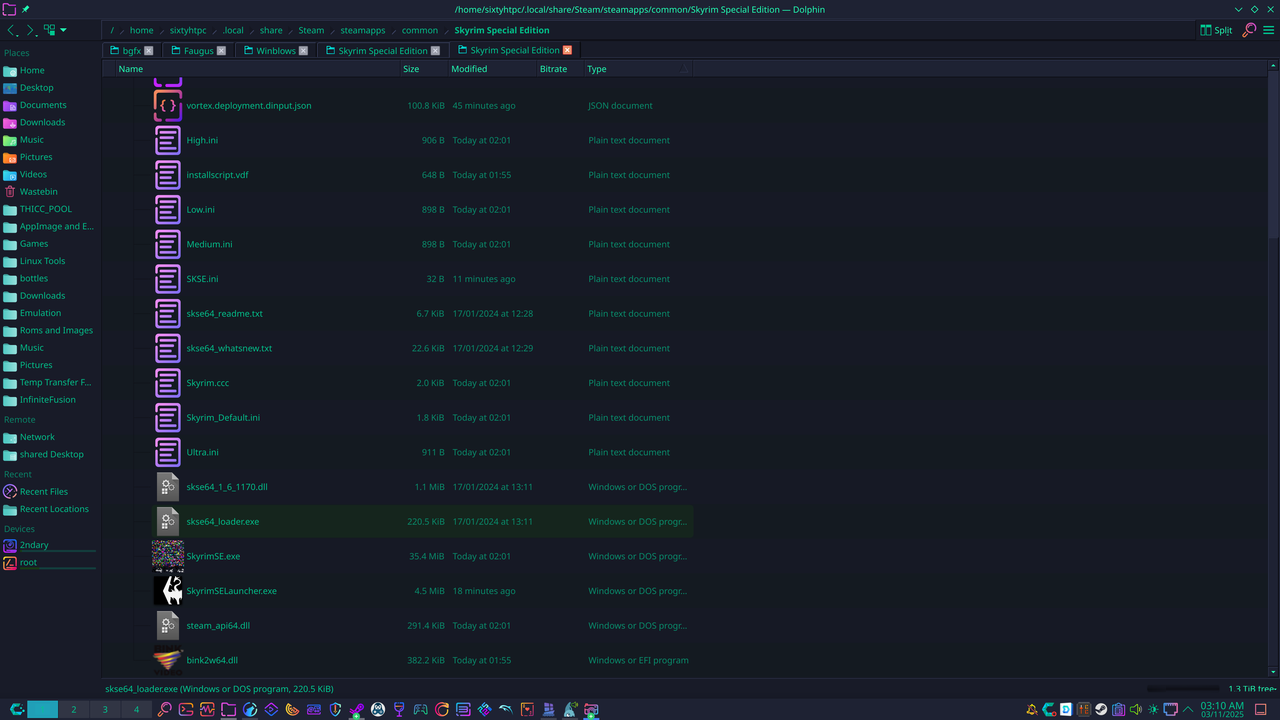Open the steamapps folder via the breadcrumb
The width and height of the screenshot is (1280, 720).
click(362, 30)
